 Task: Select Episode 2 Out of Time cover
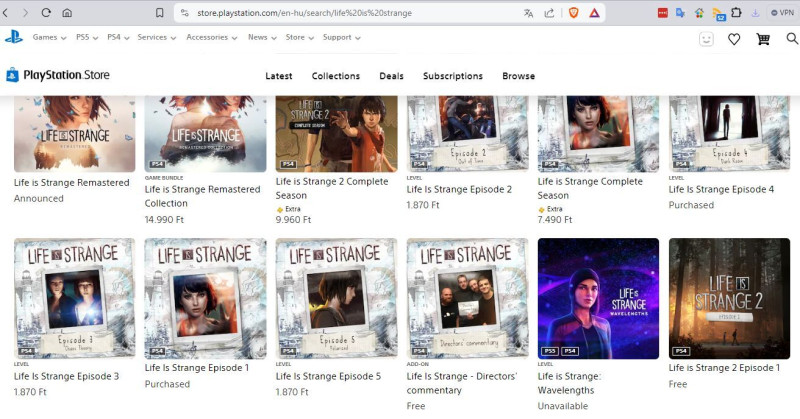click(x=467, y=134)
